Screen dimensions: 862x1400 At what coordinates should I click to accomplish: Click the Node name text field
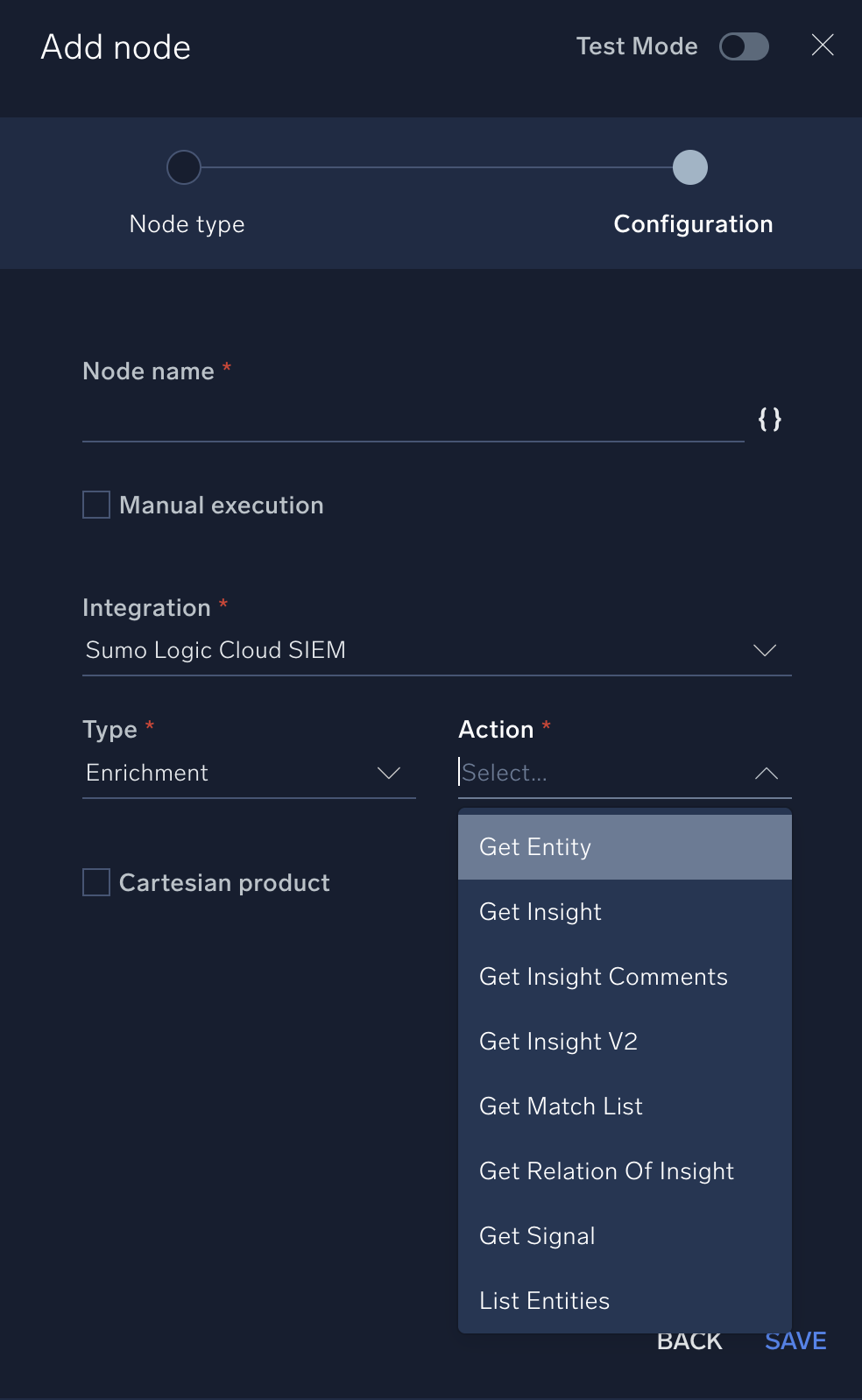point(412,421)
